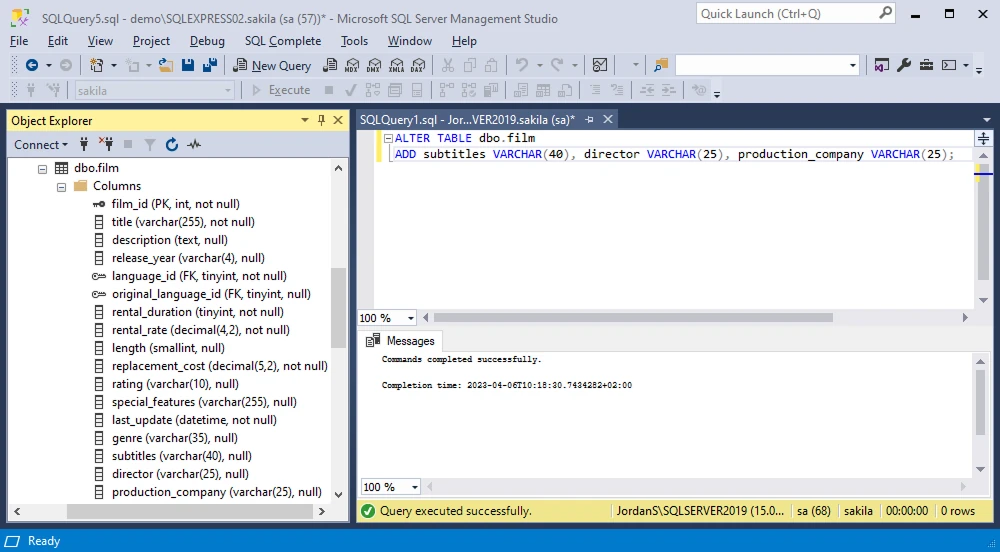Click the purple Visual Studio icon in the toolbar

[x=881, y=65]
